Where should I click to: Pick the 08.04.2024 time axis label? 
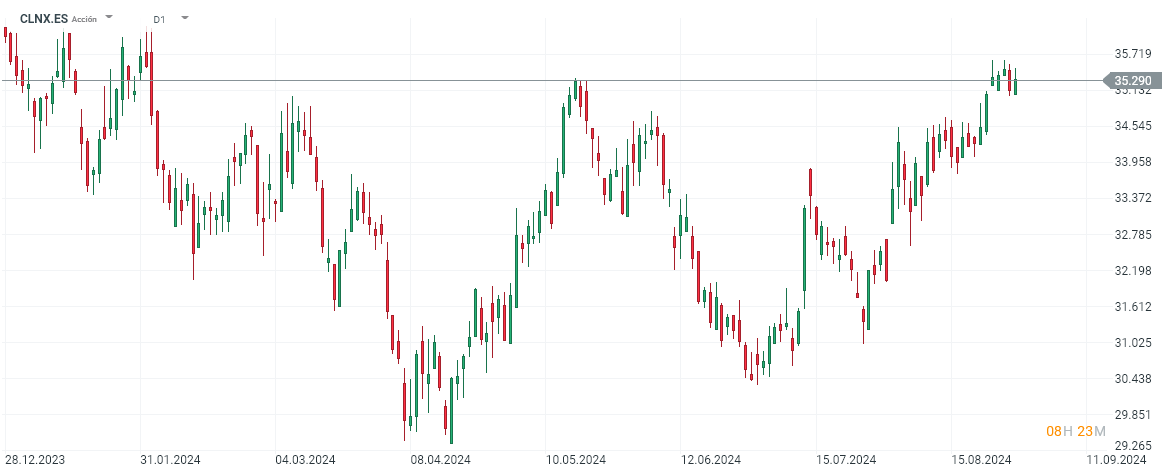[x=440, y=460]
